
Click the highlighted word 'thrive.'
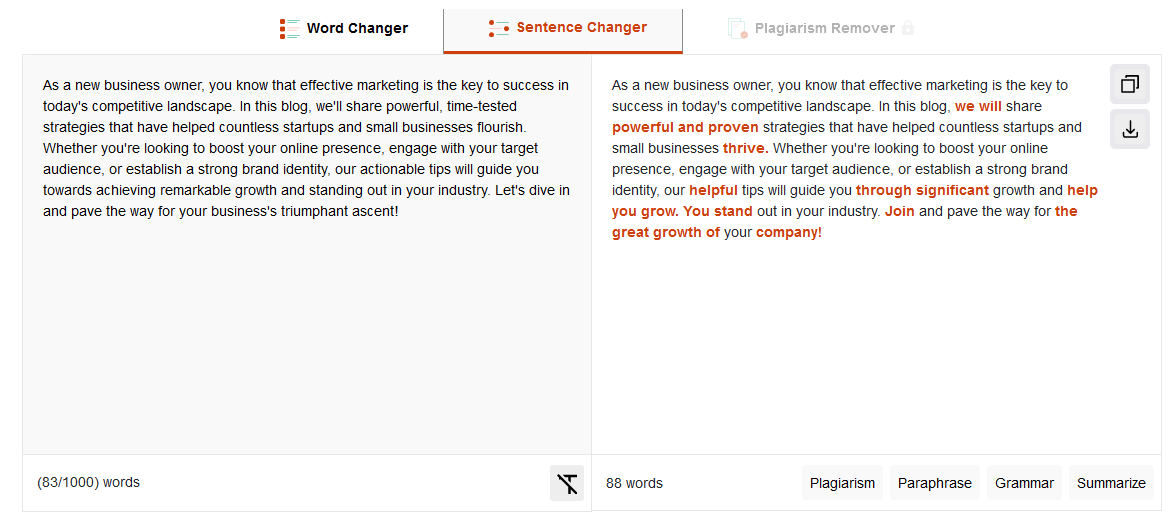tap(746, 148)
